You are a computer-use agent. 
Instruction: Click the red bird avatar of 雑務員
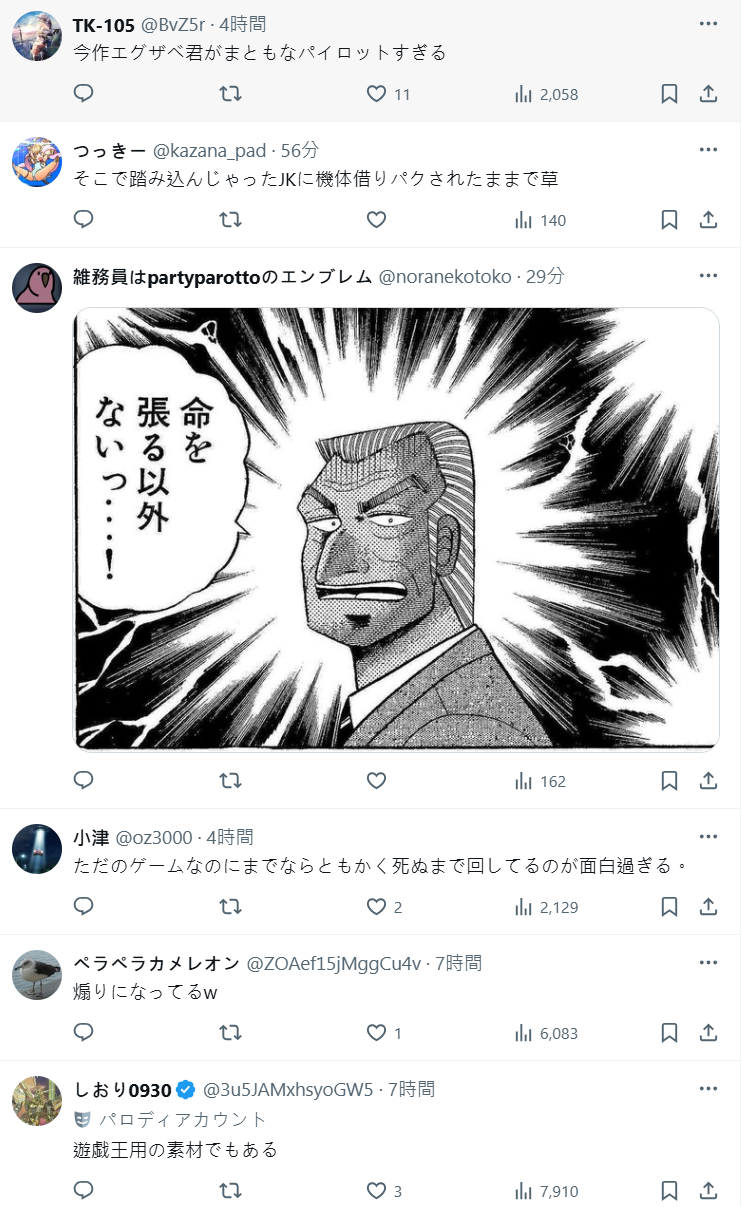pyautogui.click(x=37, y=288)
